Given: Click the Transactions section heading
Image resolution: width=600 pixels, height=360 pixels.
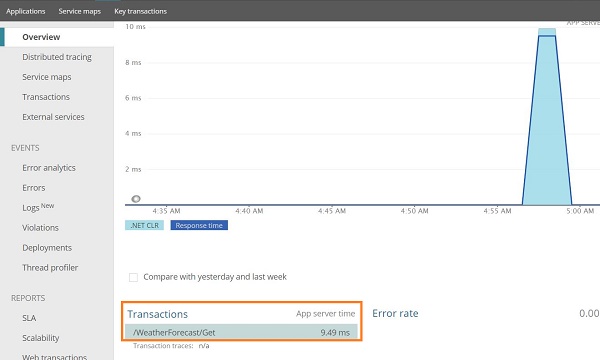Looking at the screenshot, I should (158, 314).
